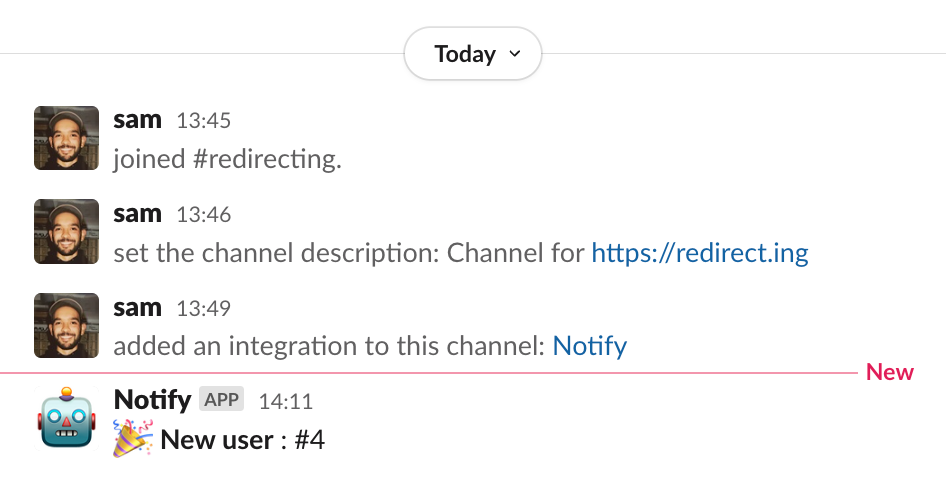Viewport: 946px width, 492px height.
Task: Open the Notify robot avatar
Action: click(66, 417)
